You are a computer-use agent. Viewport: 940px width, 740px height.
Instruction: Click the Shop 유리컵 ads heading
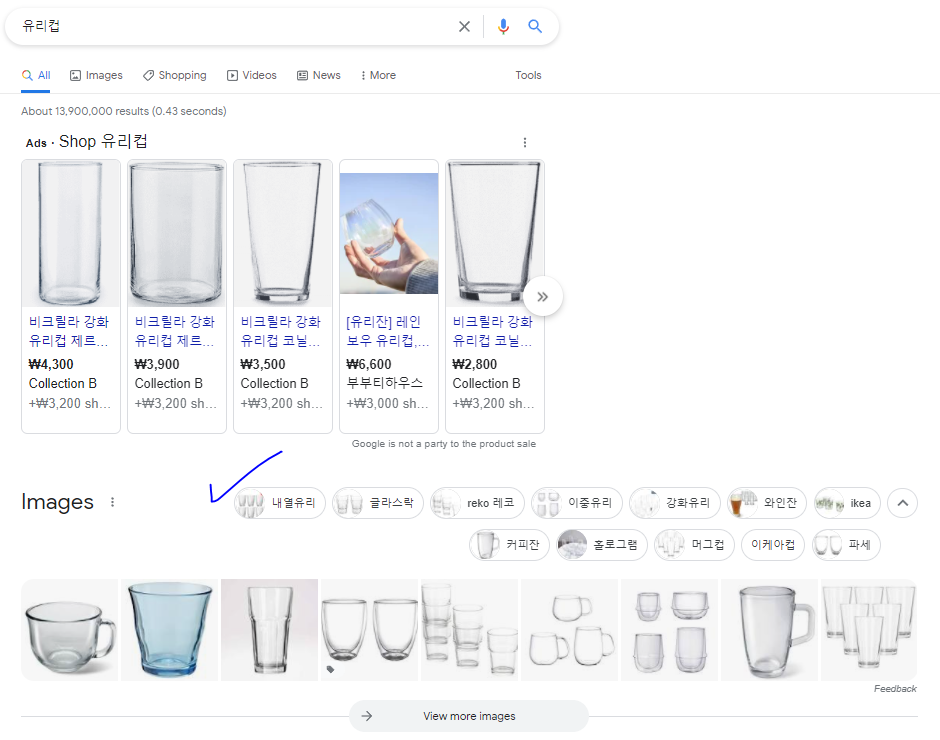coord(103,142)
